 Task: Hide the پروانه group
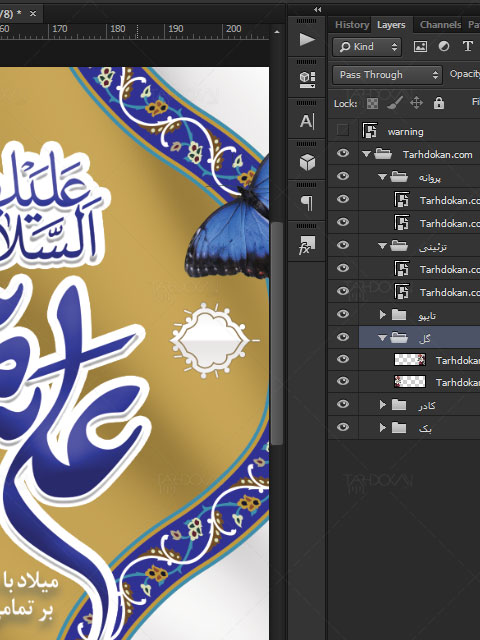[343, 176]
